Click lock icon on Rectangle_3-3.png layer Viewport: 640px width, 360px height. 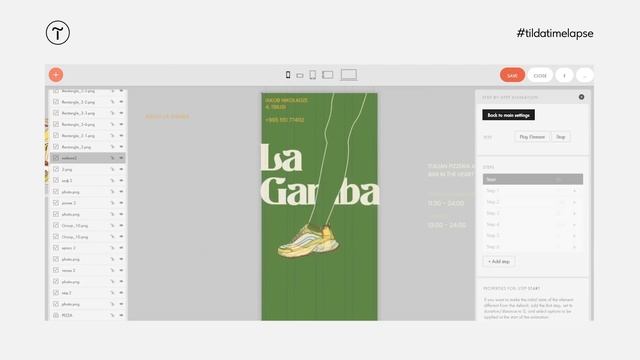click(x=112, y=113)
